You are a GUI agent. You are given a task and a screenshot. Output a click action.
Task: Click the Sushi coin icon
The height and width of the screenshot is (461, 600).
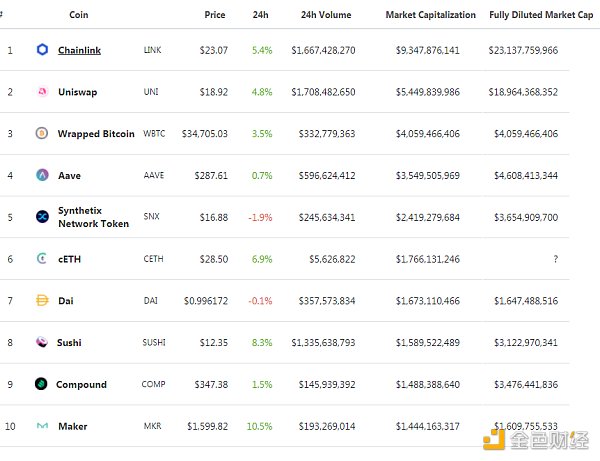[x=42, y=342]
